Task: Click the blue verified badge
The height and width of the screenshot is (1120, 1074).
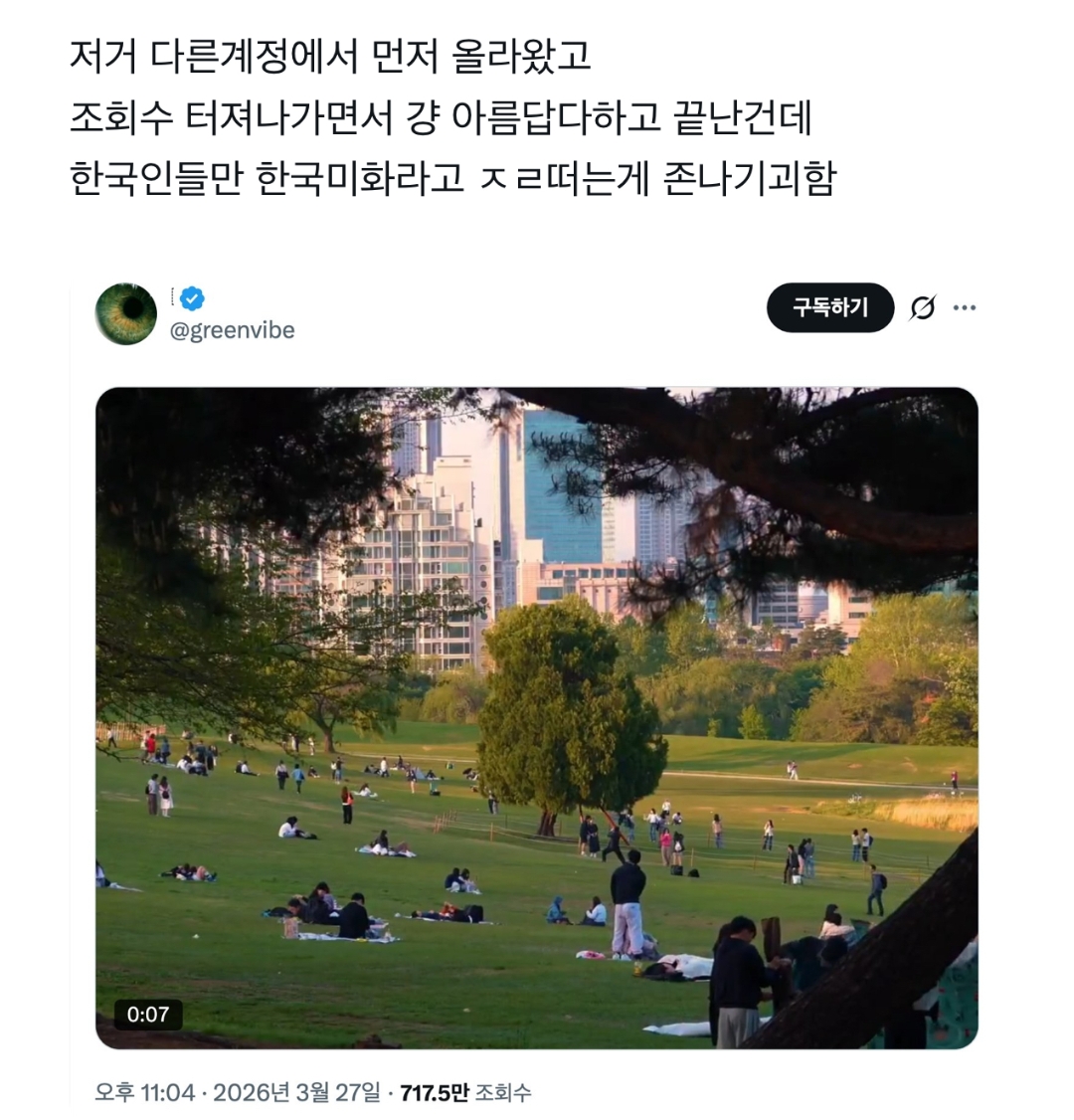Action: pos(192,297)
